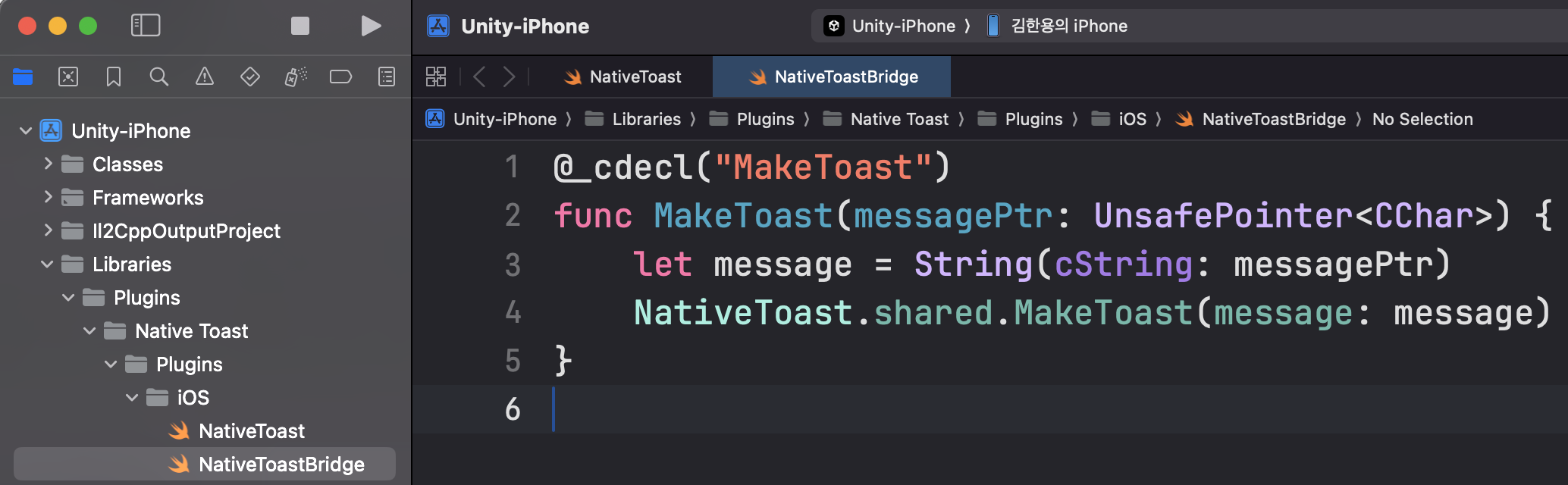Click 'shared' on line 4
The width and height of the screenshot is (1568, 485).
coord(933,313)
